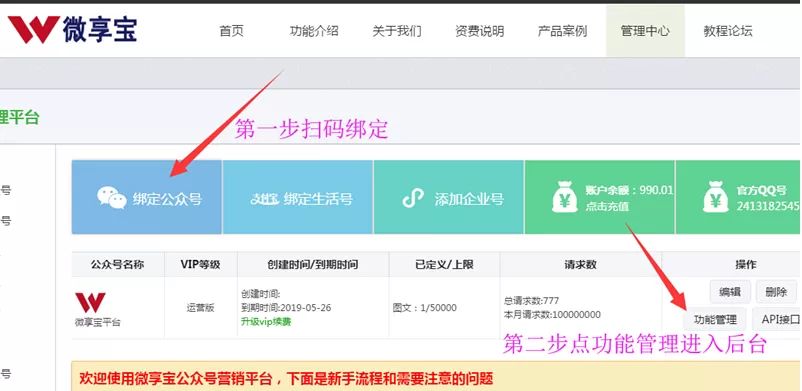Click 点击充值 to recharge

point(607,207)
